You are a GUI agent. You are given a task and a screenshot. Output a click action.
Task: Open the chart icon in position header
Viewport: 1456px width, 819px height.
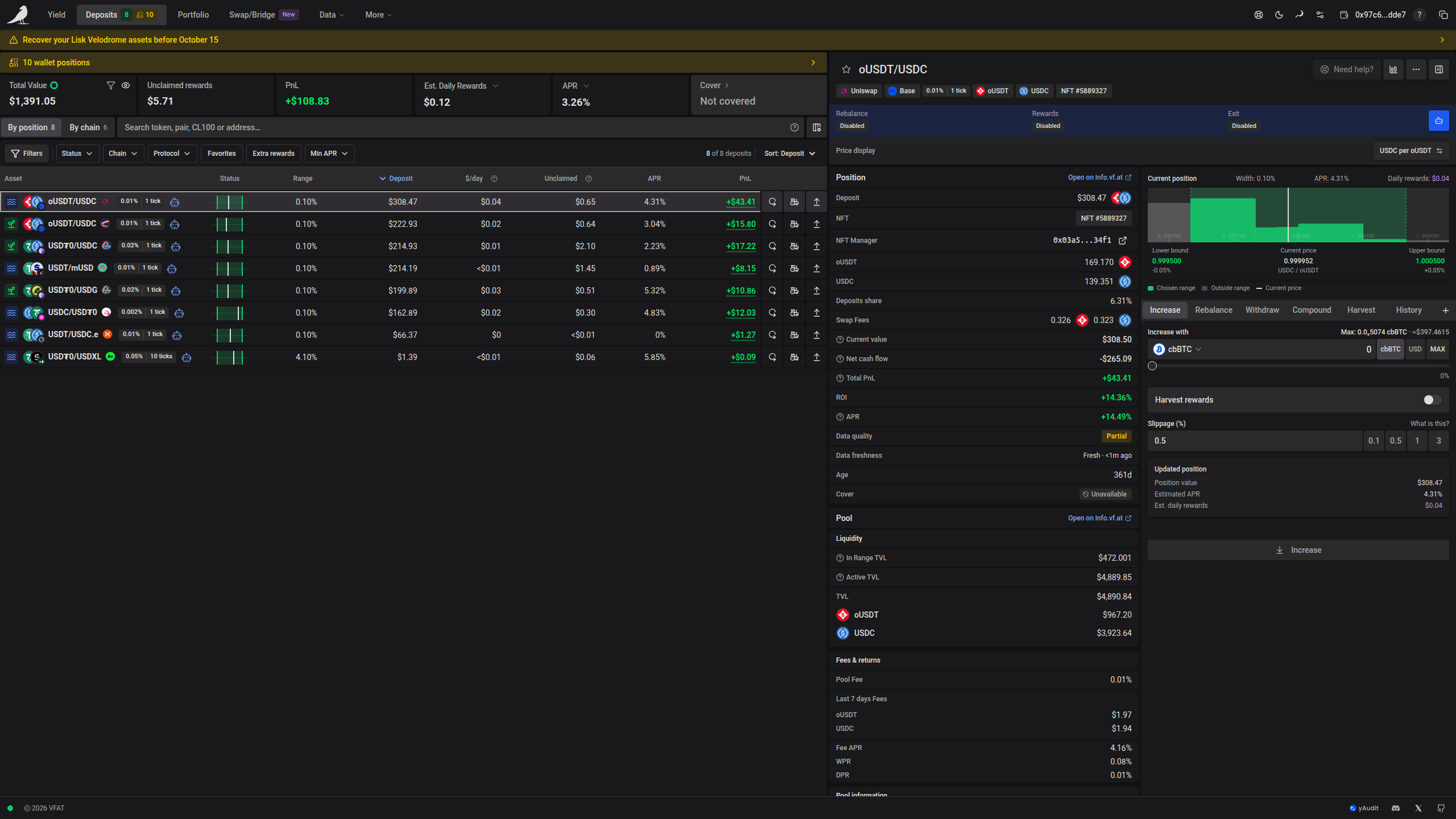pos(1393,69)
